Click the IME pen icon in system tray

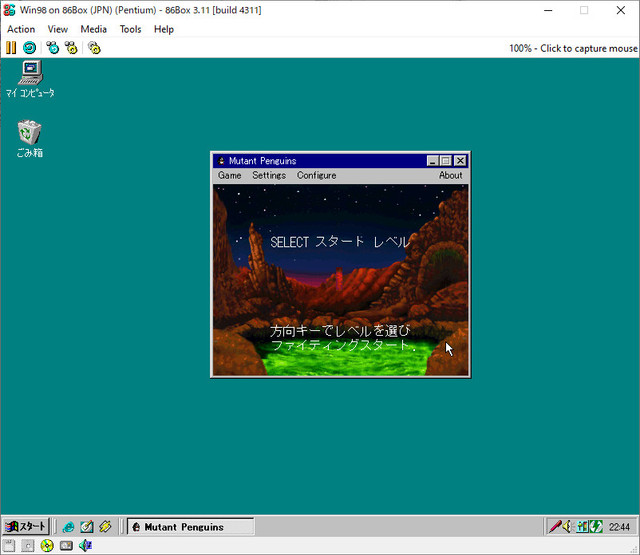point(555,527)
